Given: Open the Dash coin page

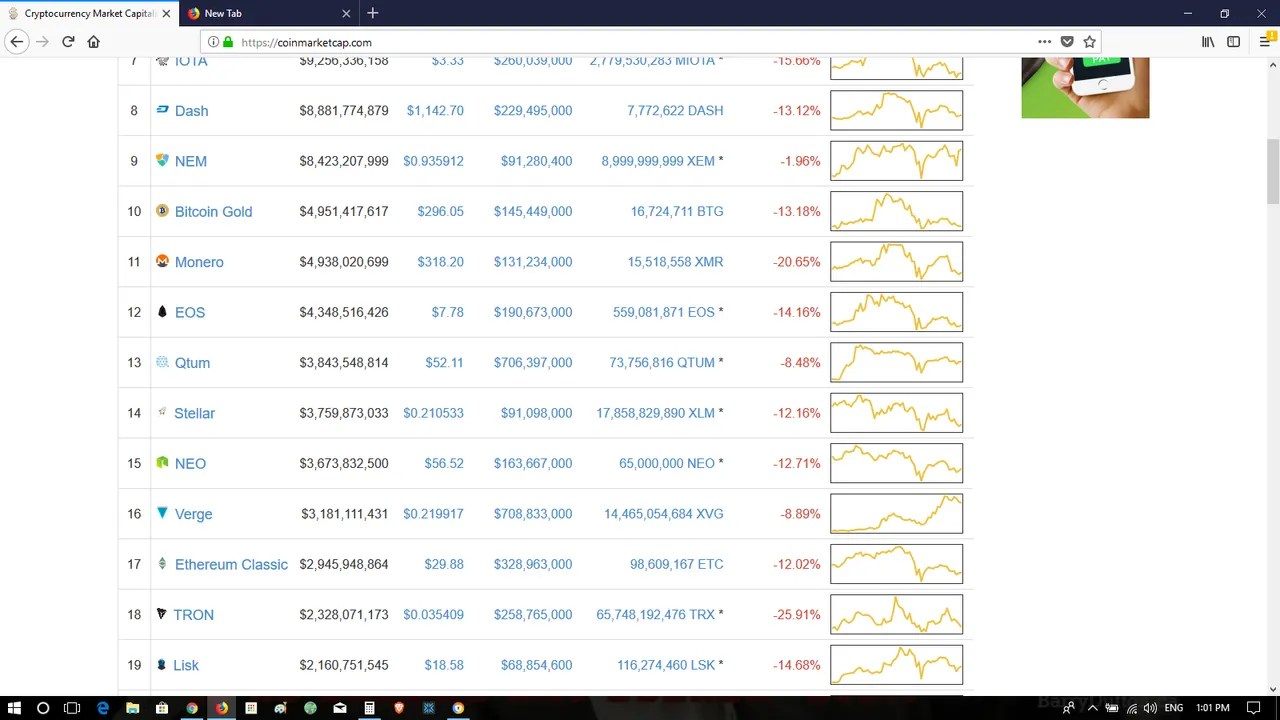Looking at the screenshot, I should tap(191, 111).
